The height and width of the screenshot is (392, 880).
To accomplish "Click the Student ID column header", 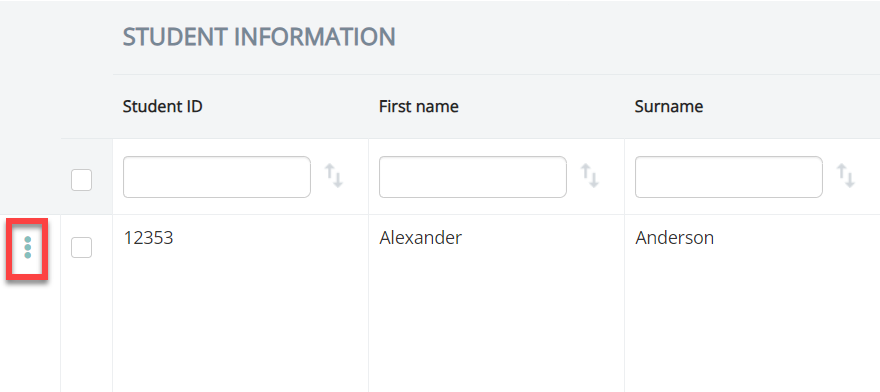I will click(x=163, y=106).
